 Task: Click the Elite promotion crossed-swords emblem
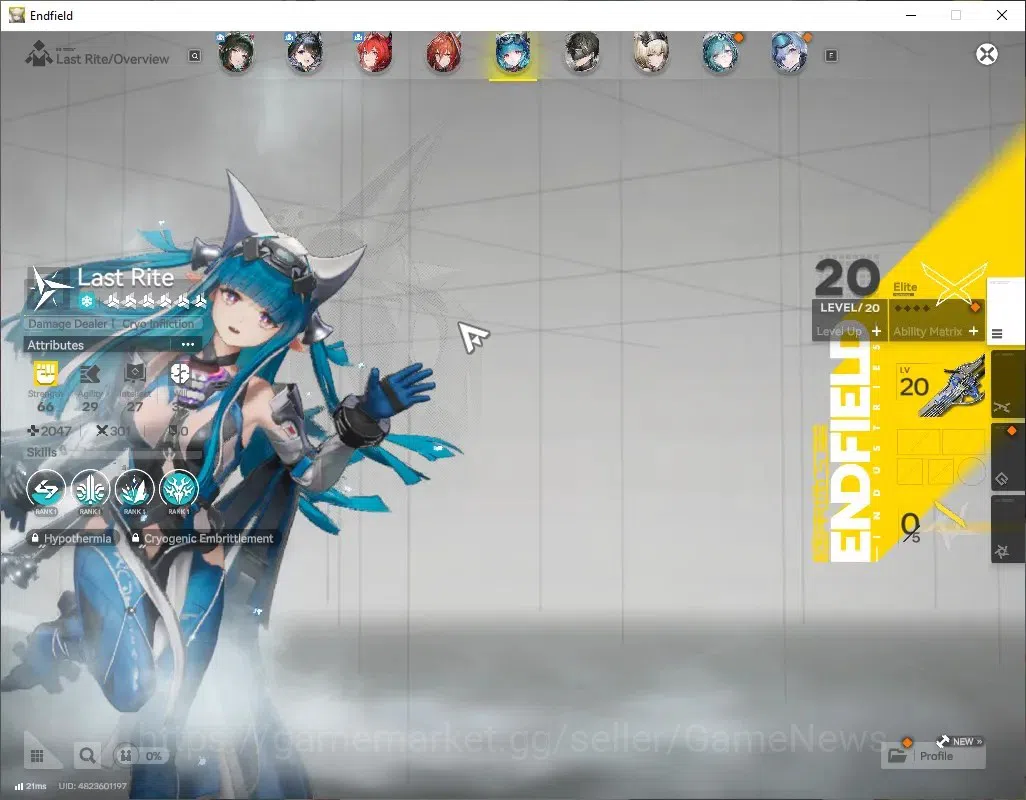pos(955,283)
